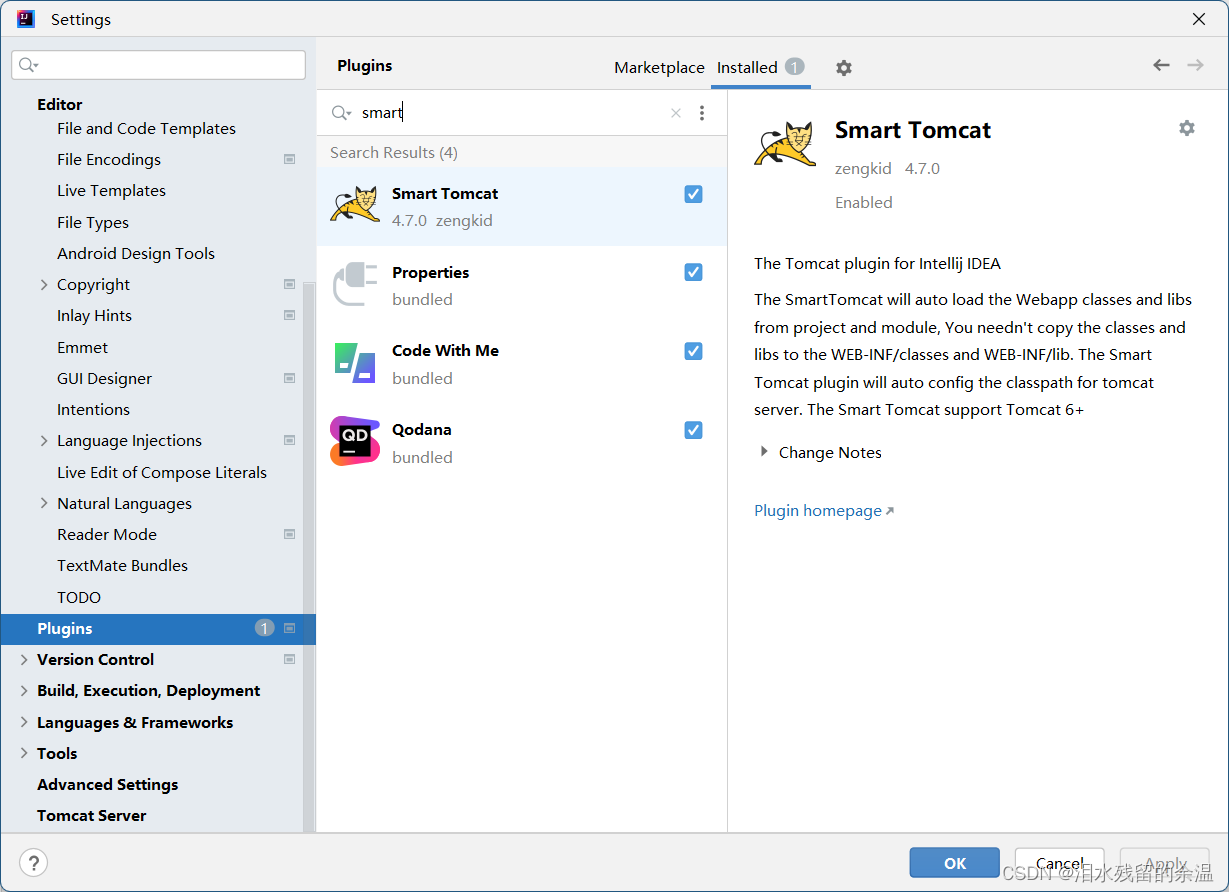
Task: Click the project-level icon beside Reader Mode
Action: click(290, 534)
